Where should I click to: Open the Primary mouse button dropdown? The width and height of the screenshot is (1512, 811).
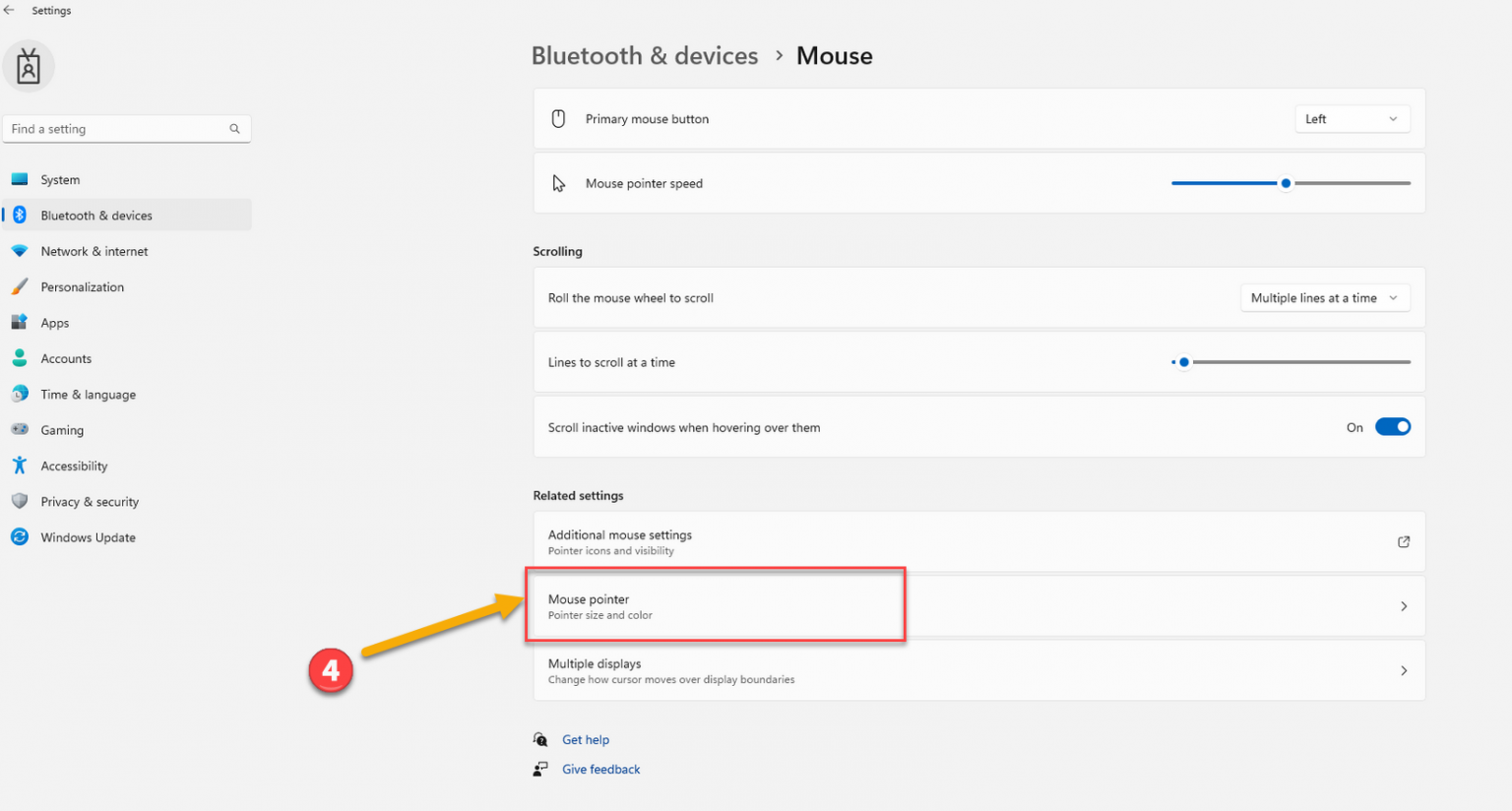pyautogui.click(x=1352, y=118)
